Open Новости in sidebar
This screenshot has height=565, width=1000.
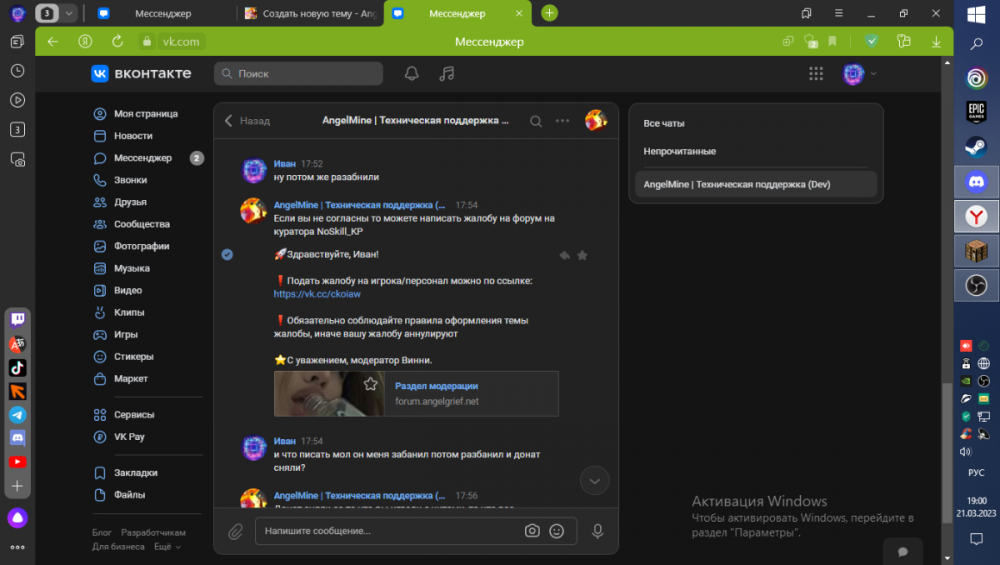133,136
